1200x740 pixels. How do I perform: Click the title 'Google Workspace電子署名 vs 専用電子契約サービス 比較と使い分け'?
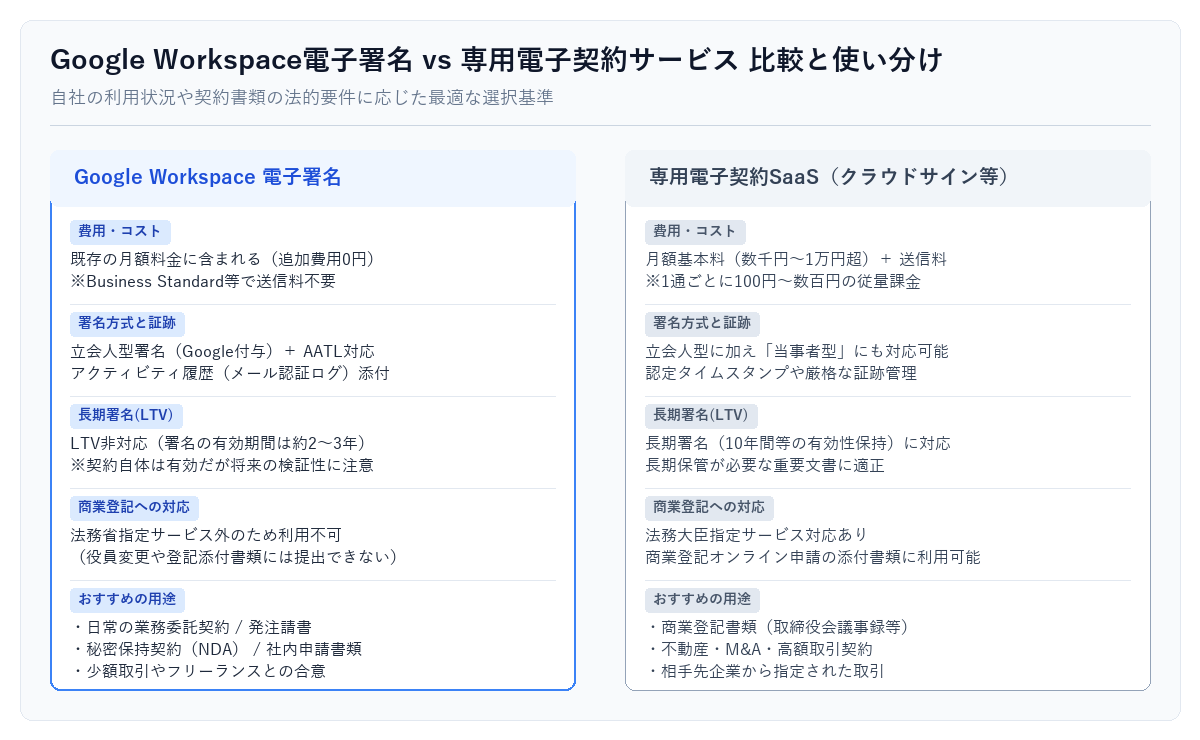496,60
